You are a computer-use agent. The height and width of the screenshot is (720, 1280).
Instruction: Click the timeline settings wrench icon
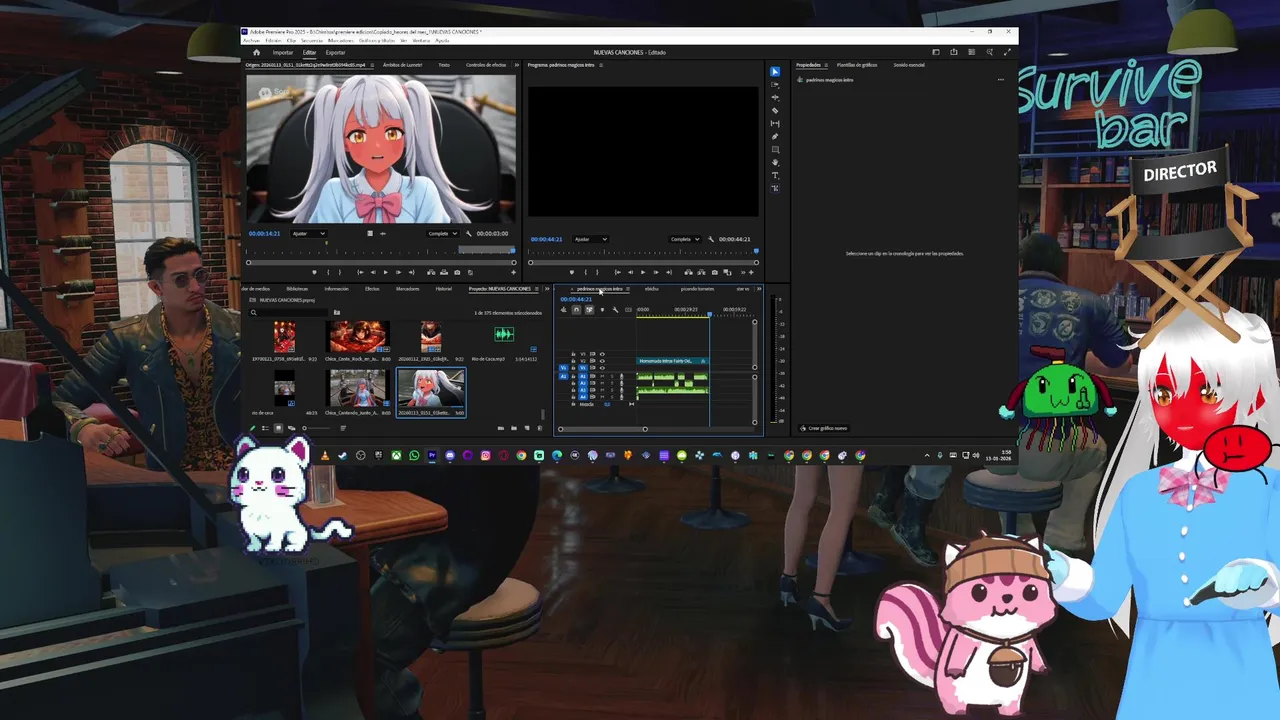click(615, 310)
